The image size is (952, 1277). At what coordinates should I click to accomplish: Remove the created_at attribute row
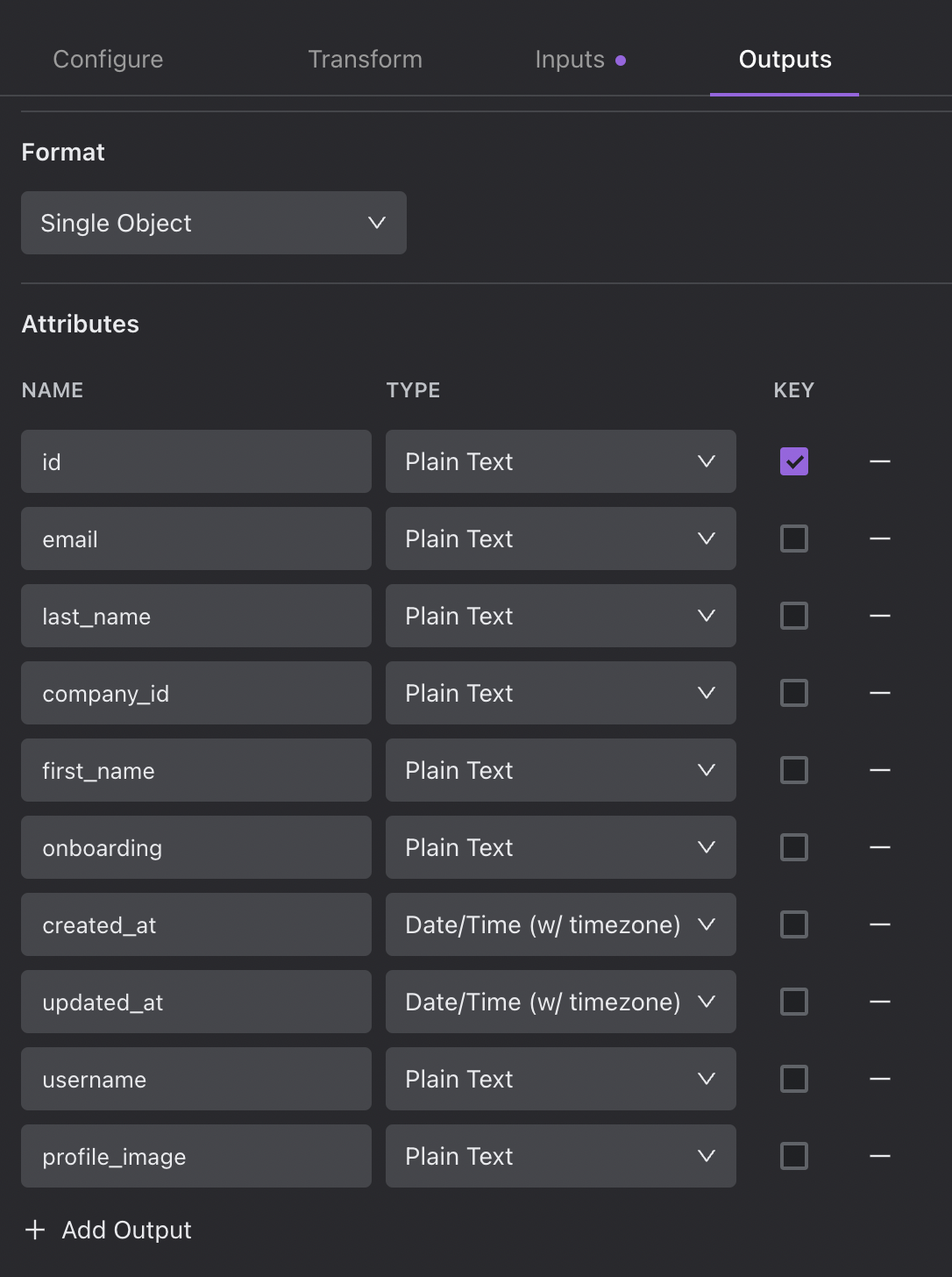click(x=879, y=924)
